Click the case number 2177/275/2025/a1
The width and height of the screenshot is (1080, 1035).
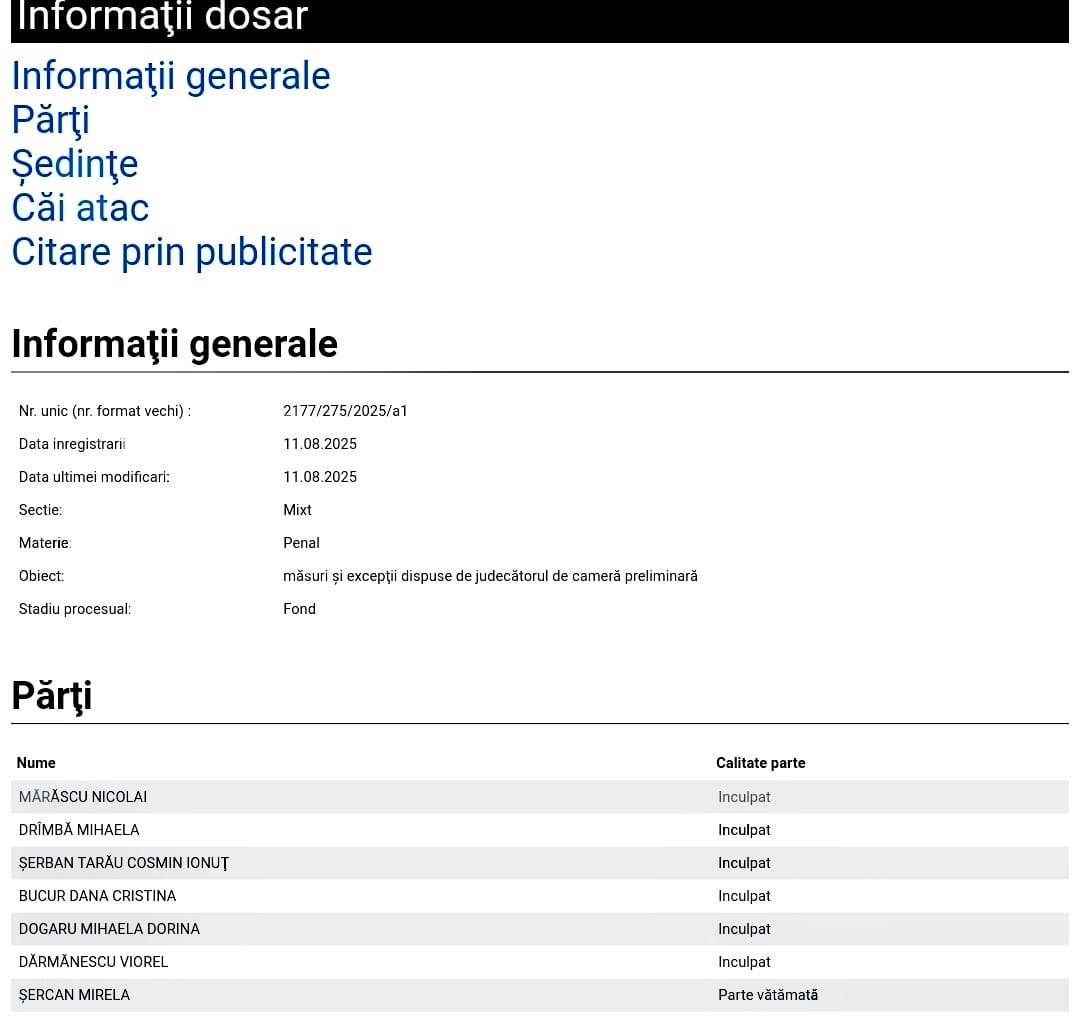[x=345, y=411]
